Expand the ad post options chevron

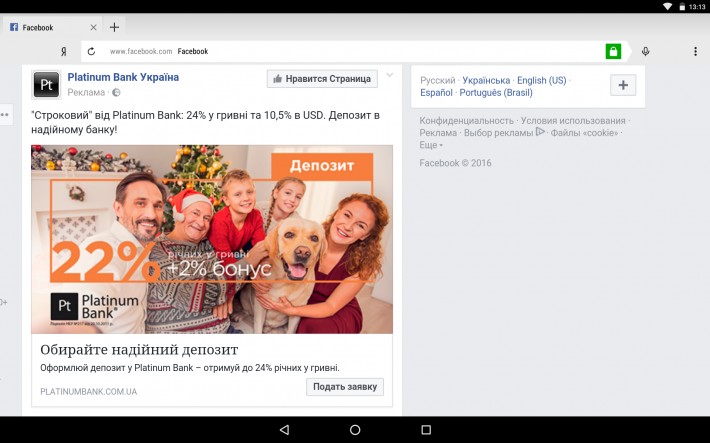[x=389, y=75]
